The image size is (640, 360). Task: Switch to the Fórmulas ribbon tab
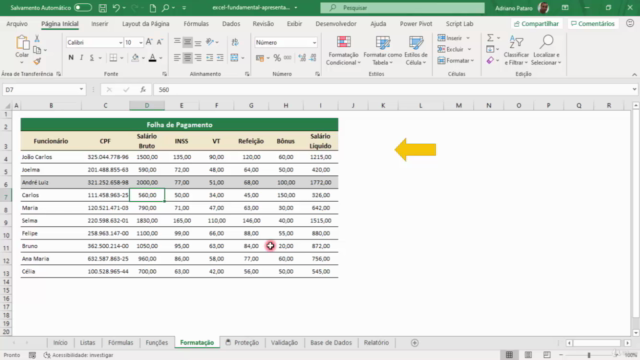[x=196, y=24]
